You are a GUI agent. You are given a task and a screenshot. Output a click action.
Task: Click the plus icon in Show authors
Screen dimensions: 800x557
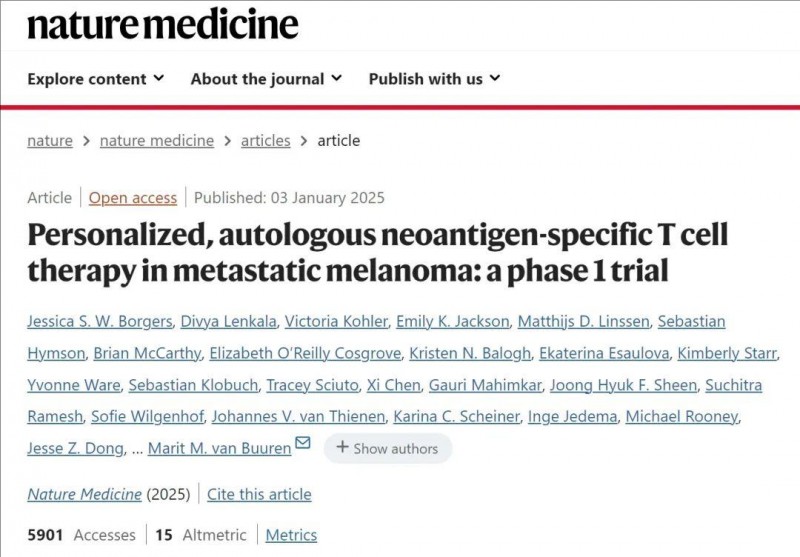[342, 447]
